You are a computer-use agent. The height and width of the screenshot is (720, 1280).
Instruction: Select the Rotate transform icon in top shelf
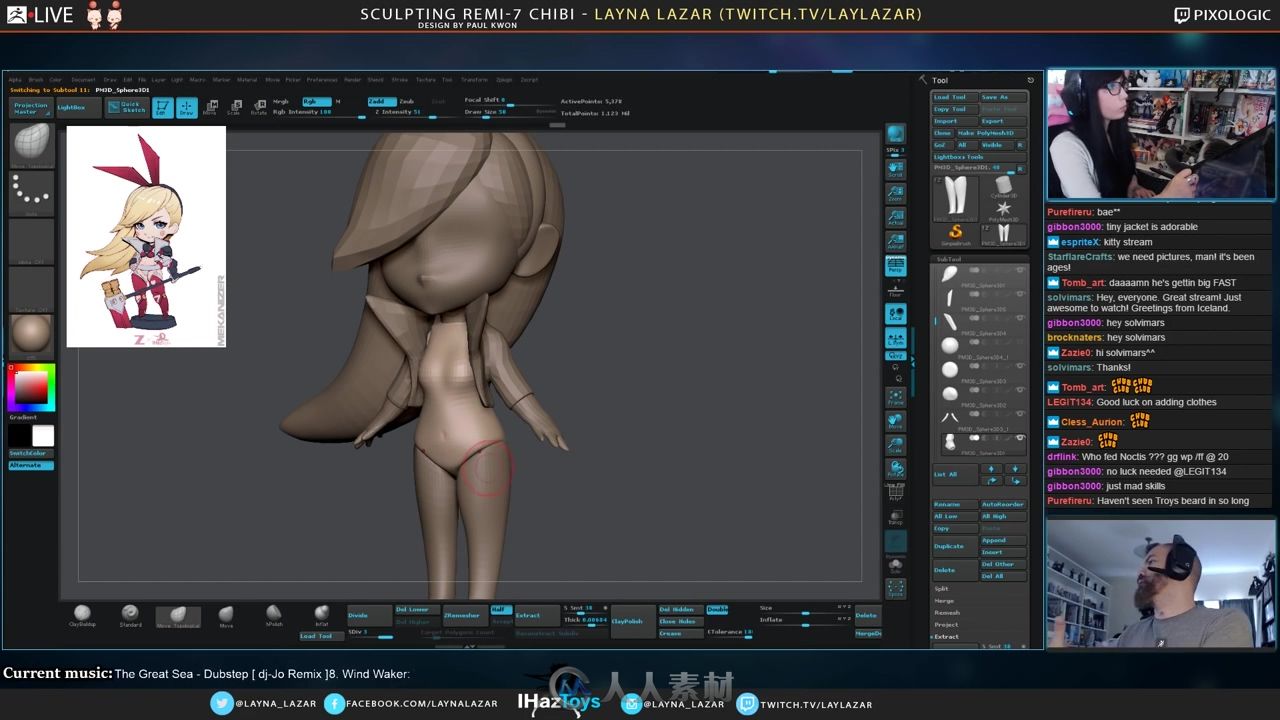(259, 107)
